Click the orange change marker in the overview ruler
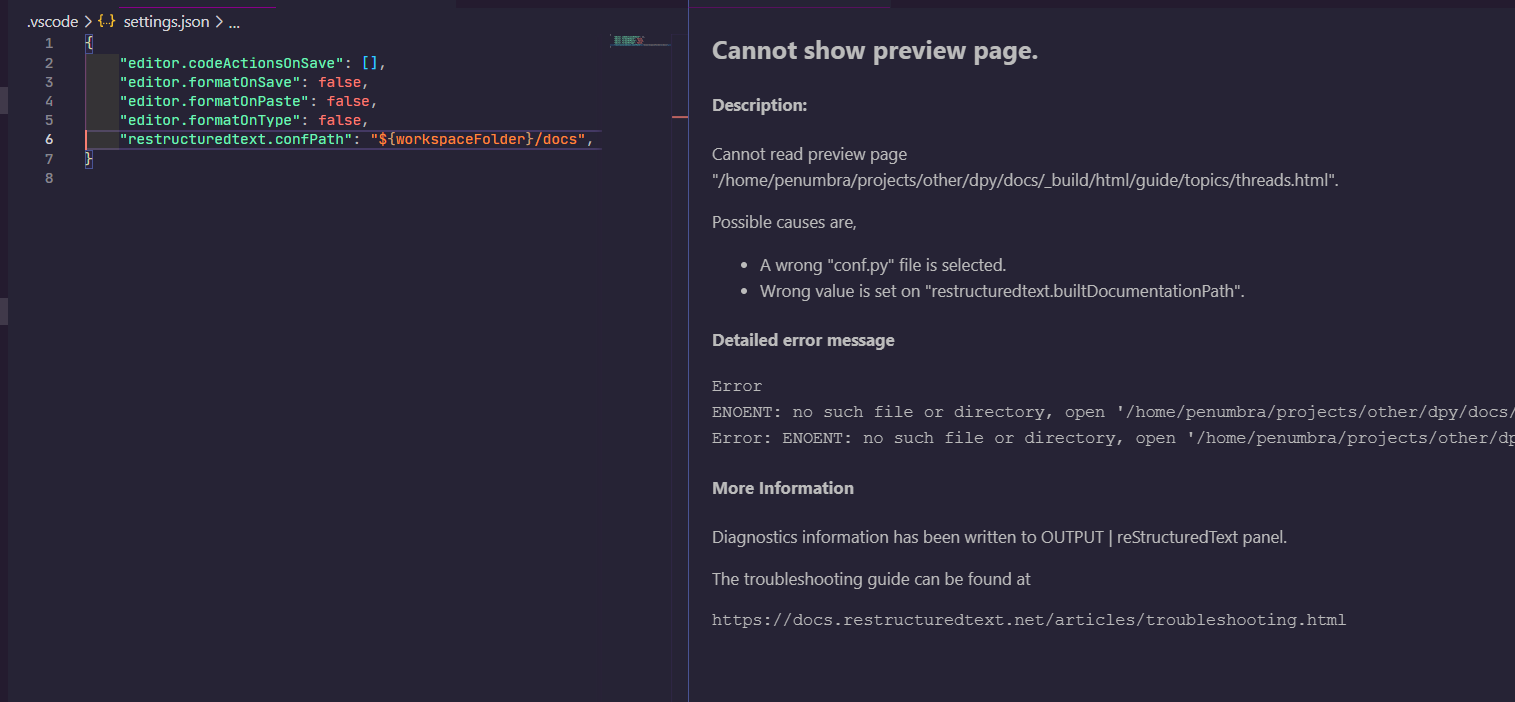The height and width of the screenshot is (702, 1515). [x=680, y=116]
